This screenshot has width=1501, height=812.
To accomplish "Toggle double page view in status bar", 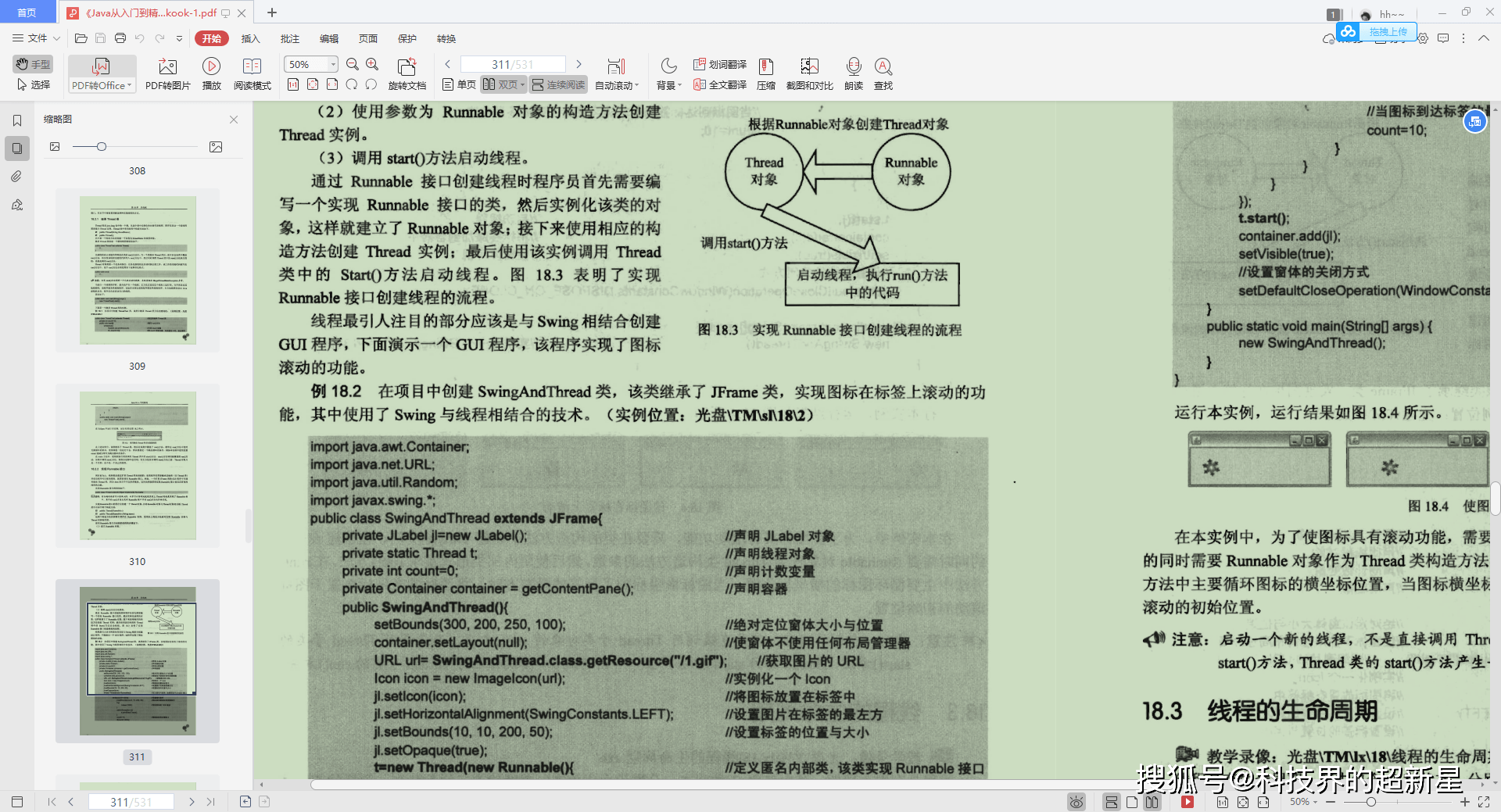I will [1152, 802].
